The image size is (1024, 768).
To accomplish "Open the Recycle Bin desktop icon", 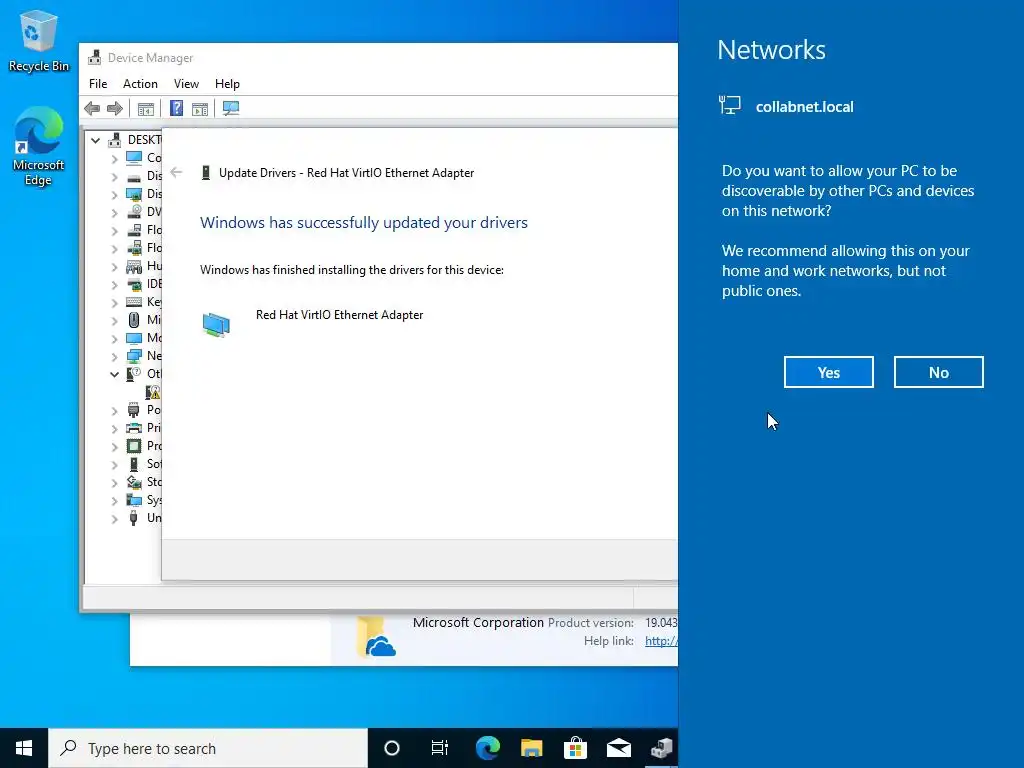I will coord(39,41).
